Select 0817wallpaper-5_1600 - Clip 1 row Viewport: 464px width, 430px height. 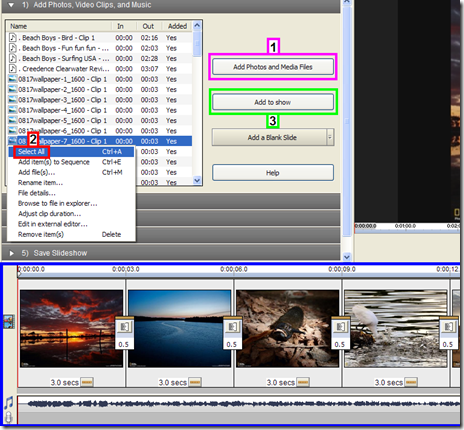click(x=99, y=120)
